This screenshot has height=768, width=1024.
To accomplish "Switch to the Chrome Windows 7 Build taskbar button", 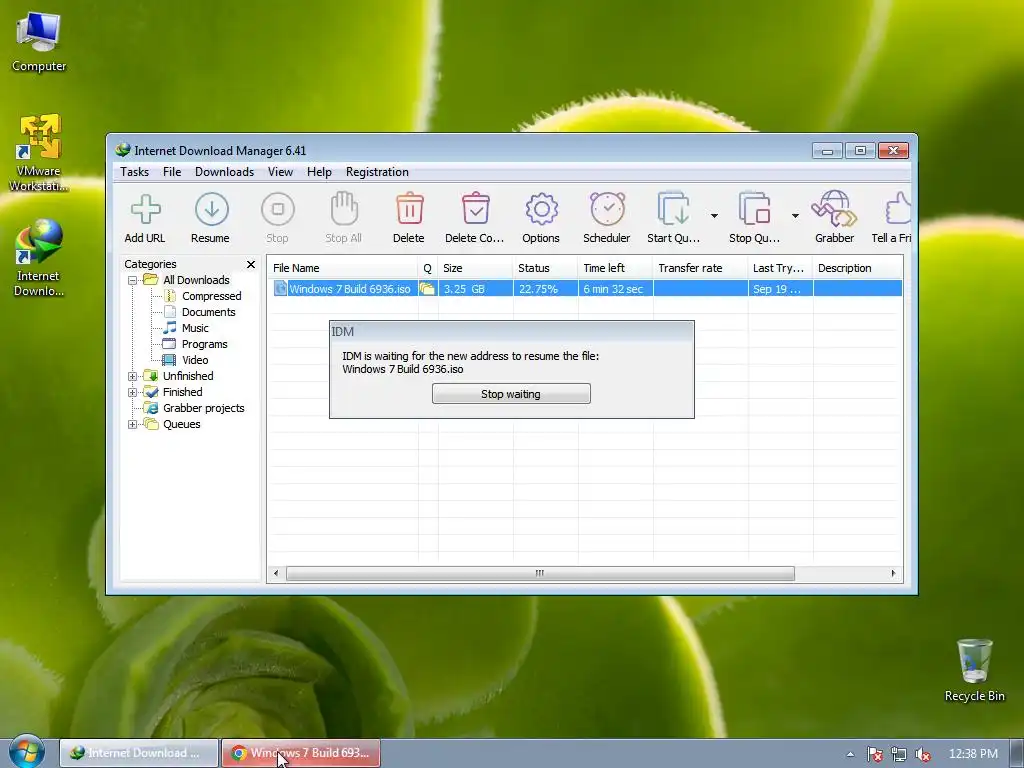I will 301,753.
